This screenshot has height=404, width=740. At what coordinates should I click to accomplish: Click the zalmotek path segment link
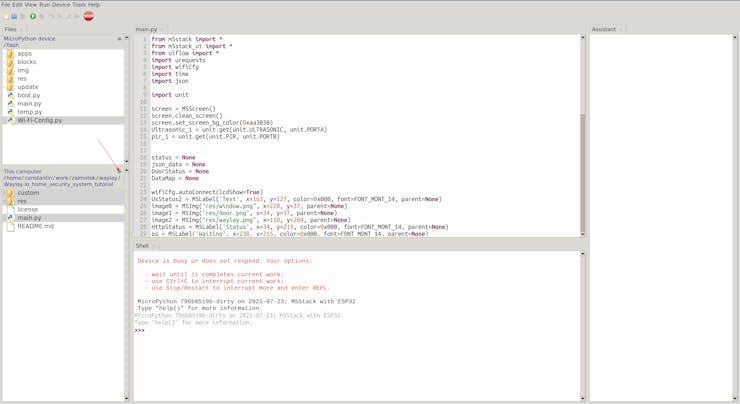coord(83,178)
